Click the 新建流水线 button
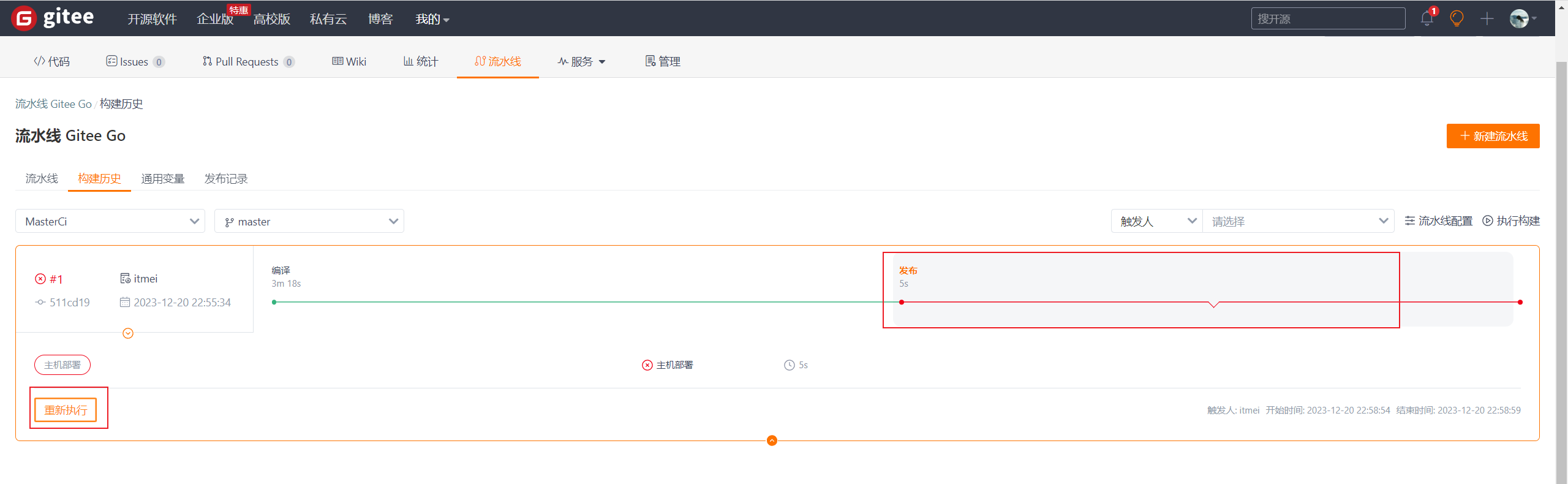 click(x=1493, y=136)
